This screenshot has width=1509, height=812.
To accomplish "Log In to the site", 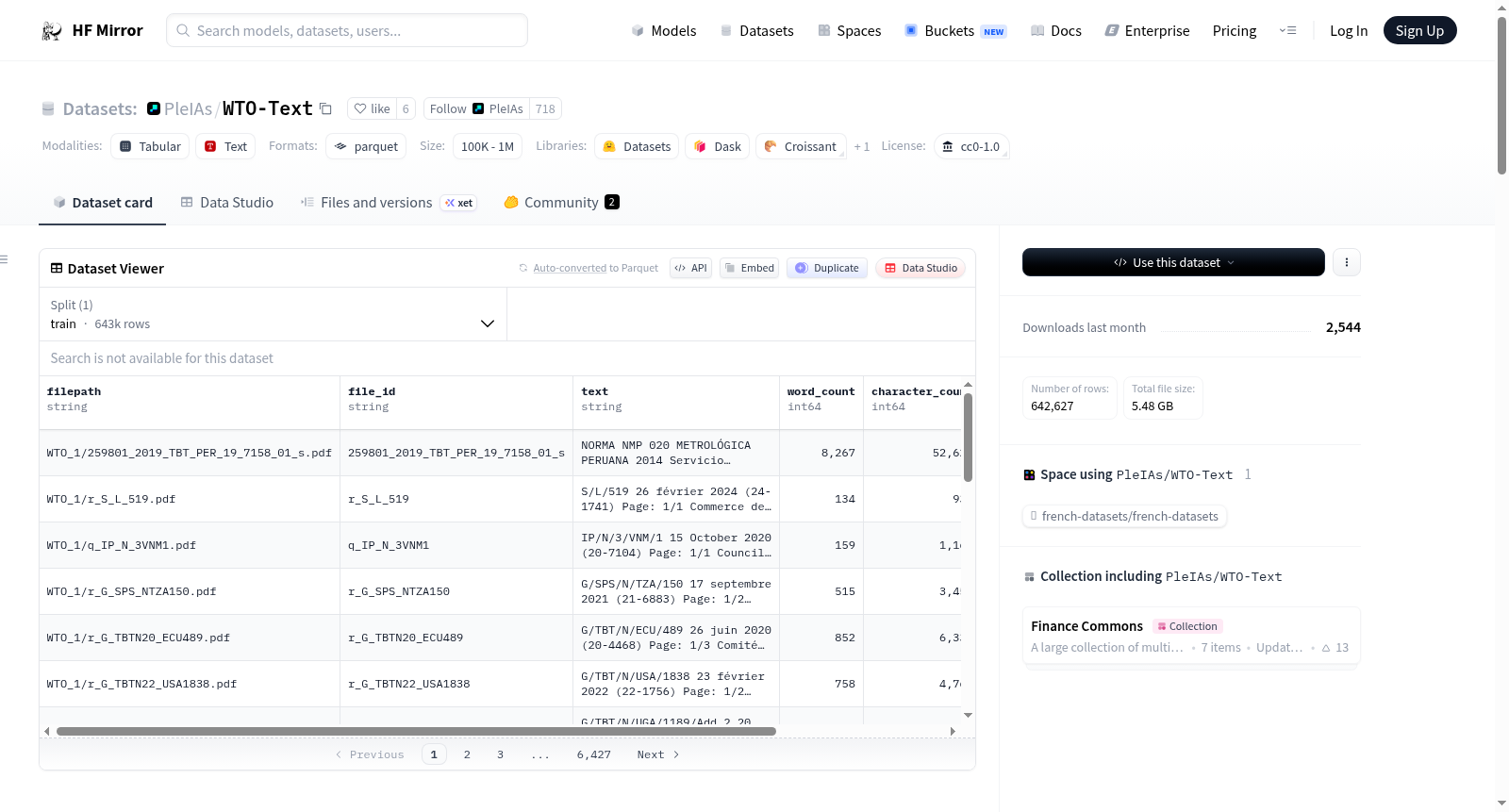I will pyautogui.click(x=1349, y=31).
